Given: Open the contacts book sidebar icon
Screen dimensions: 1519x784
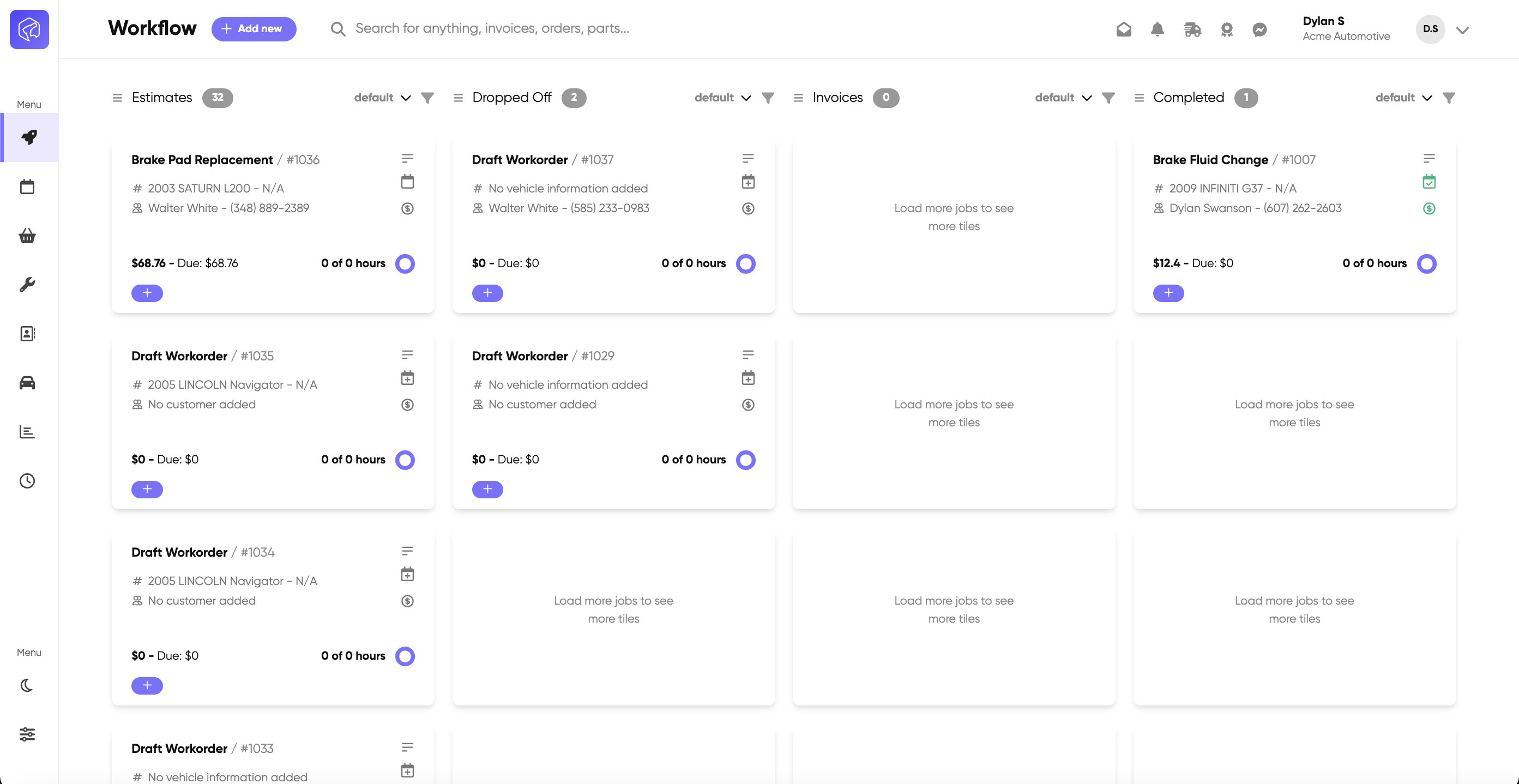Looking at the screenshot, I should [x=27, y=334].
